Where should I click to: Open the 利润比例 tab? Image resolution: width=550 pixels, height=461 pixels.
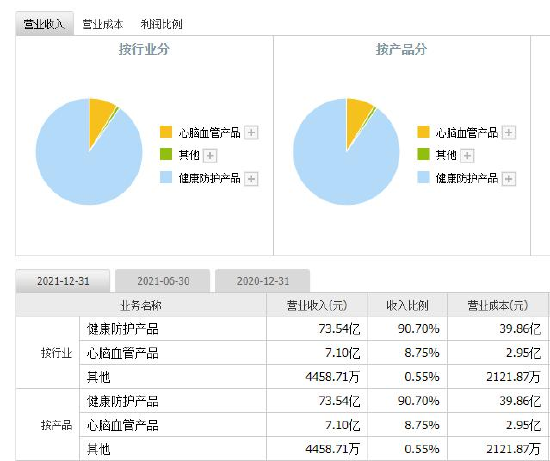(x=161, y=24)
